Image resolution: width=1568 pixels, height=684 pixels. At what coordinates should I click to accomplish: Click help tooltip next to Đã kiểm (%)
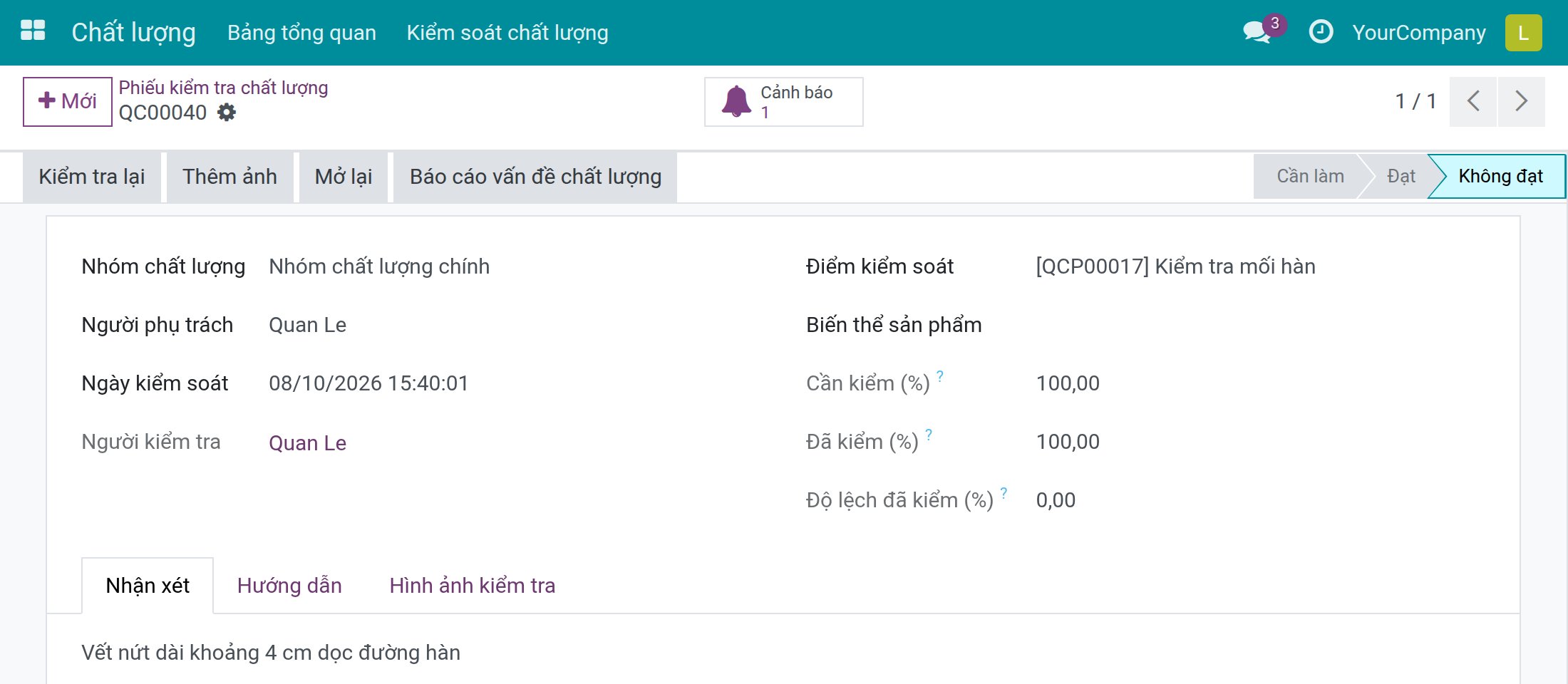(929, 434)
